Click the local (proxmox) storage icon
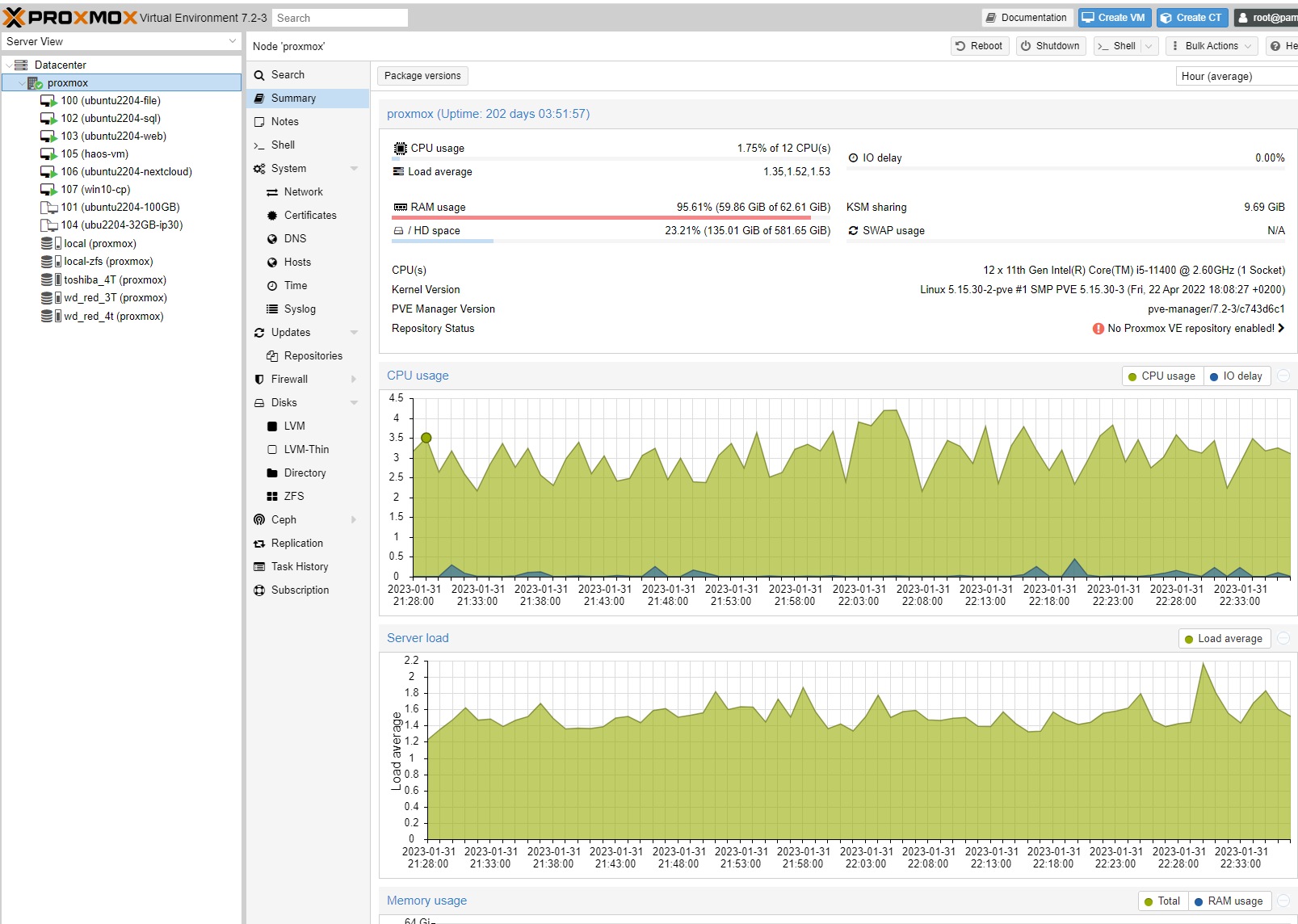This screenshot has height=924, width=1298. click(51, 243)
